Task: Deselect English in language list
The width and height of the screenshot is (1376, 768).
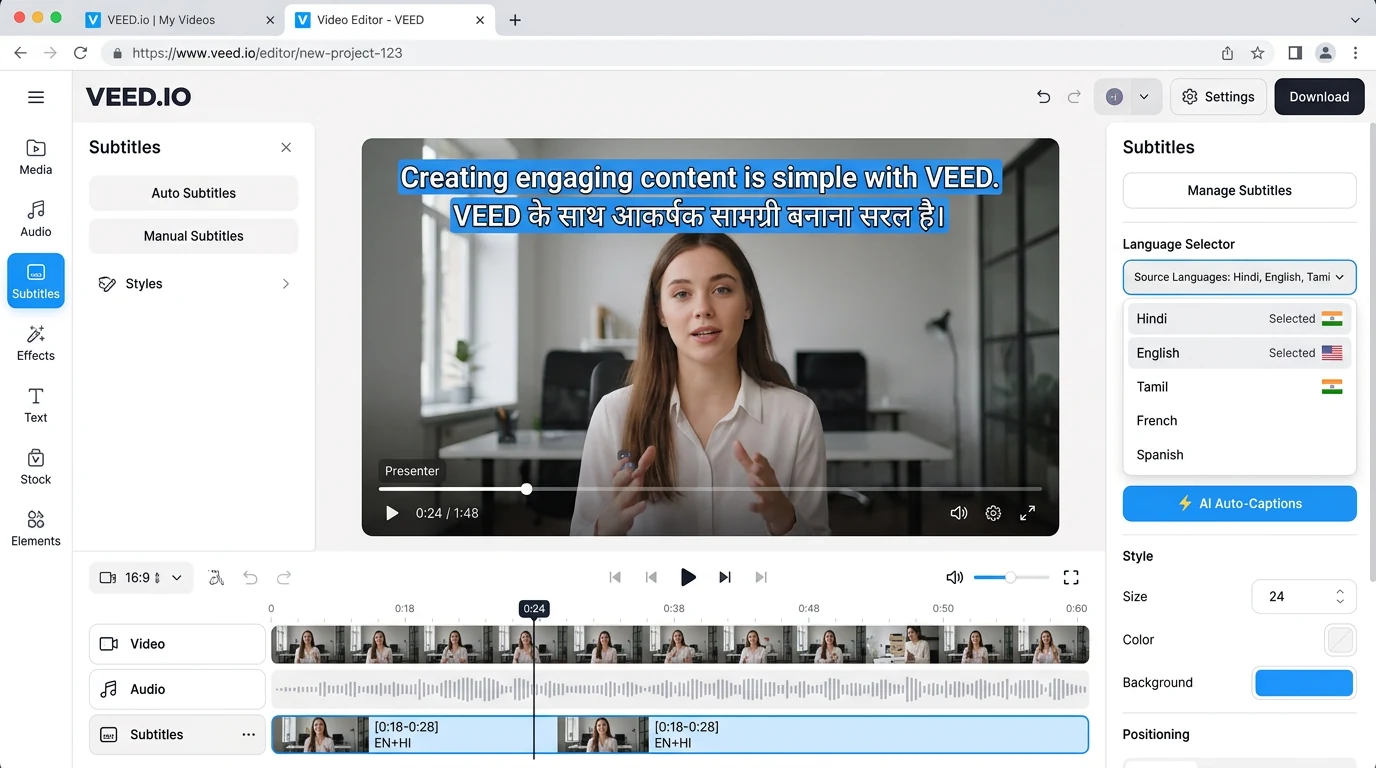Action: pos(1239,353)
